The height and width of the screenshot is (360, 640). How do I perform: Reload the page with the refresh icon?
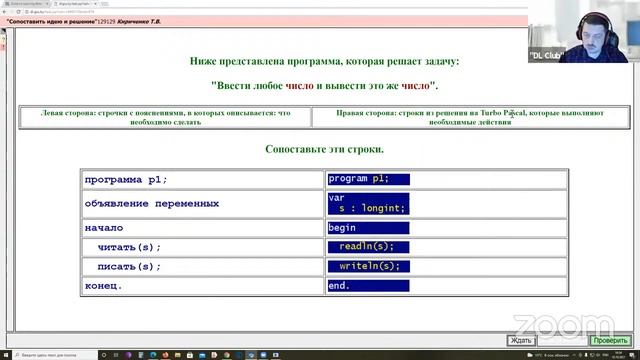click(18, 12)
